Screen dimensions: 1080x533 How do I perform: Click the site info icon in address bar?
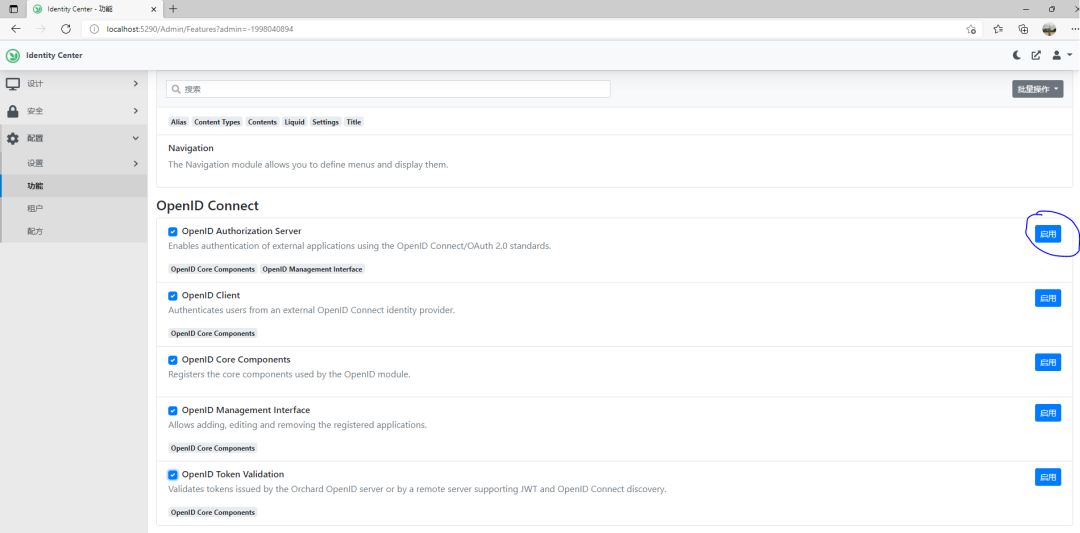[x=94, y=29]
